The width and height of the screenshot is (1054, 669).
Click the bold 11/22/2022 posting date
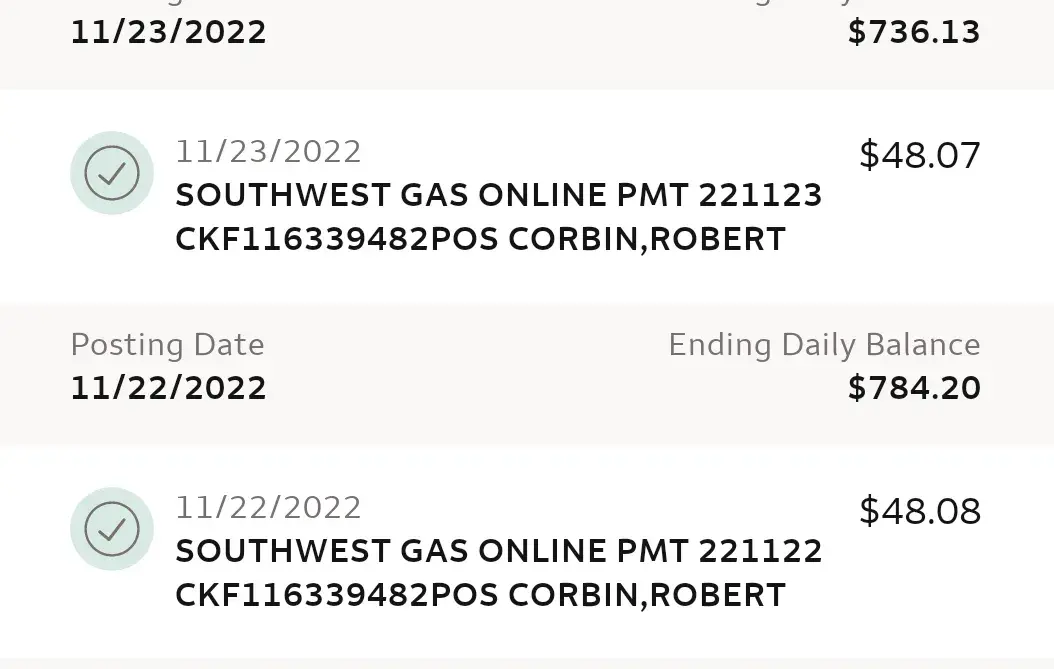[168, 388]
